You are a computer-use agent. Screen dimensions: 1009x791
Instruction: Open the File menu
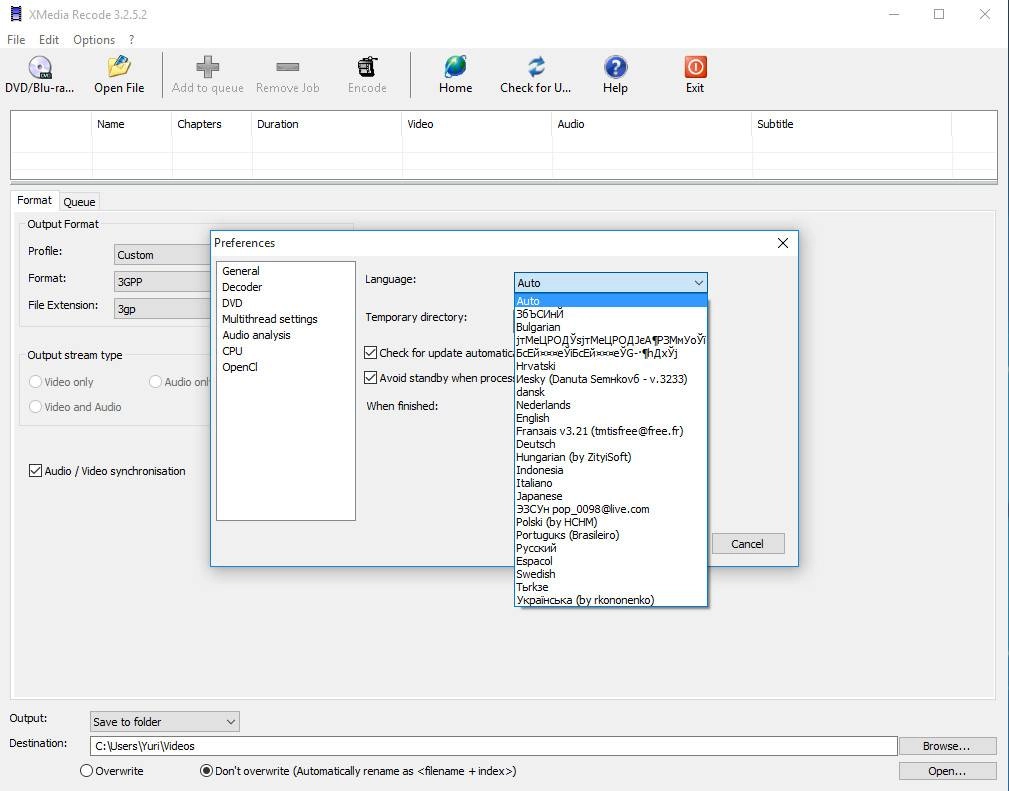click(x=16, y=39)
